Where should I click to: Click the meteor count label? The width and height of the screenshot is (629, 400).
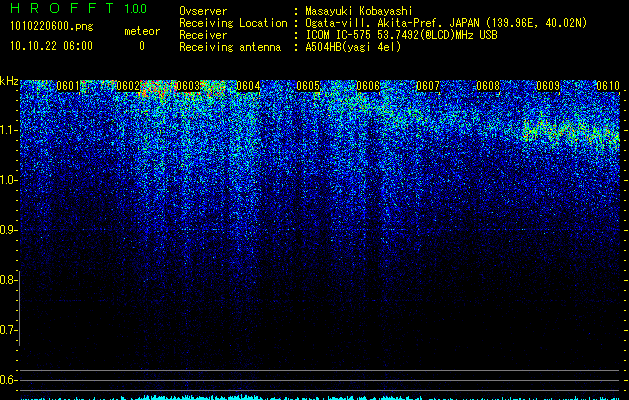tap(142, 31)
